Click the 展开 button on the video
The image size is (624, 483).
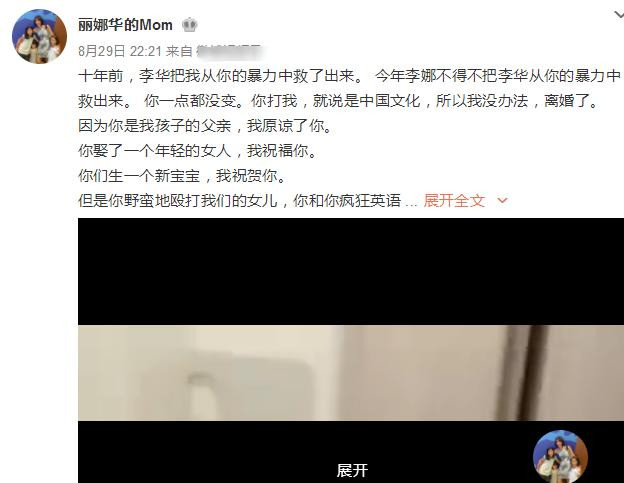[352, 470]
